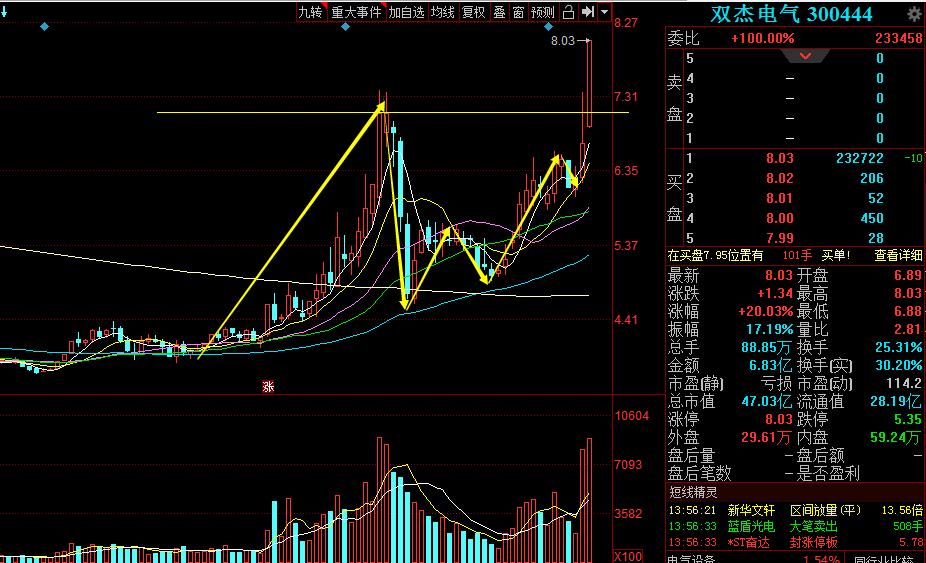926x563 pixels.
Task: Click the 委差 value 233458
Action: [x=898, y=38]
